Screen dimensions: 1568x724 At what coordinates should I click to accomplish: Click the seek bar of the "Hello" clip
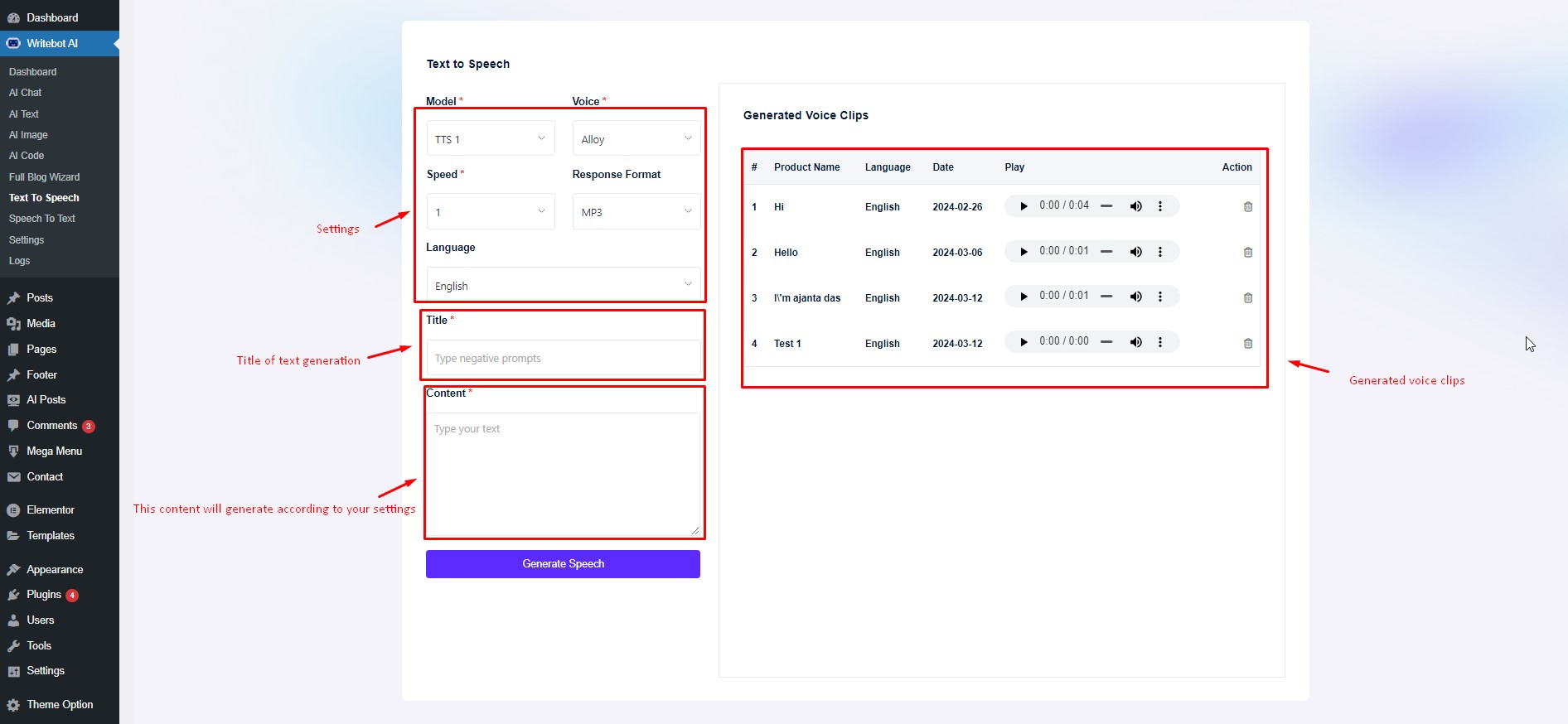(x=1106, y=252)
